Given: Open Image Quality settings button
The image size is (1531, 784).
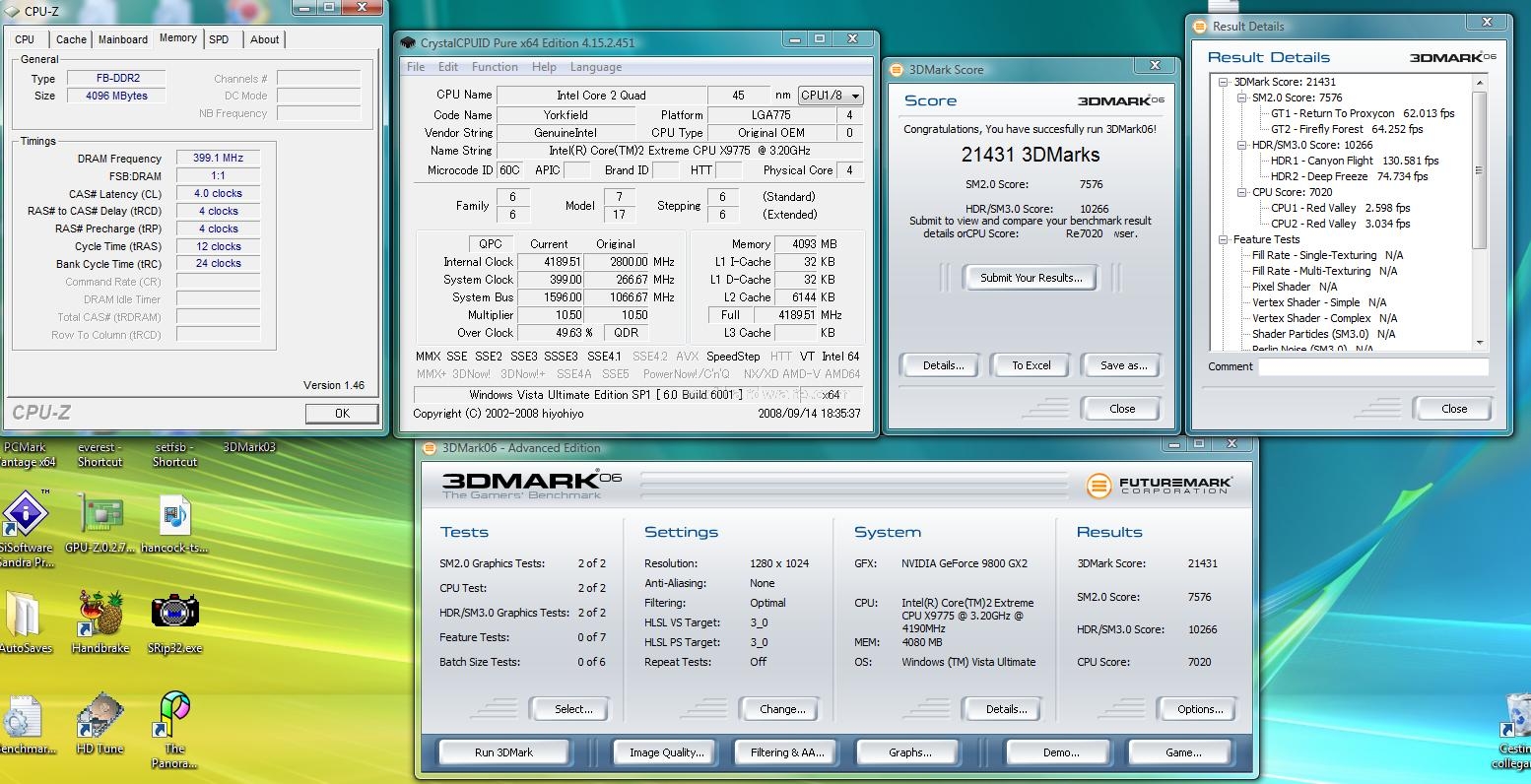Looking at the screenshot, I should (666, 752).
